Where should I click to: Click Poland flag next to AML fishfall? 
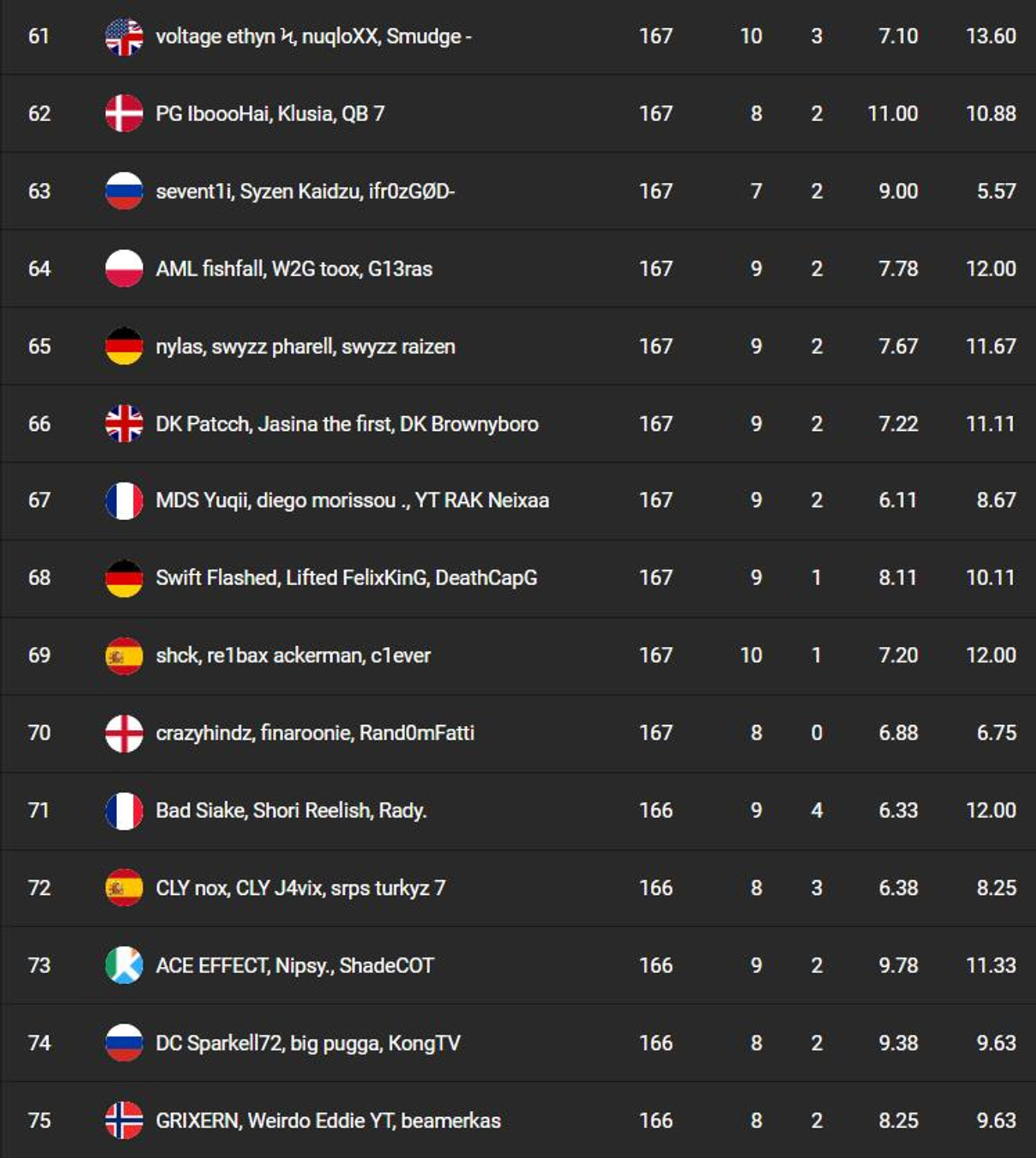point(124,269)
